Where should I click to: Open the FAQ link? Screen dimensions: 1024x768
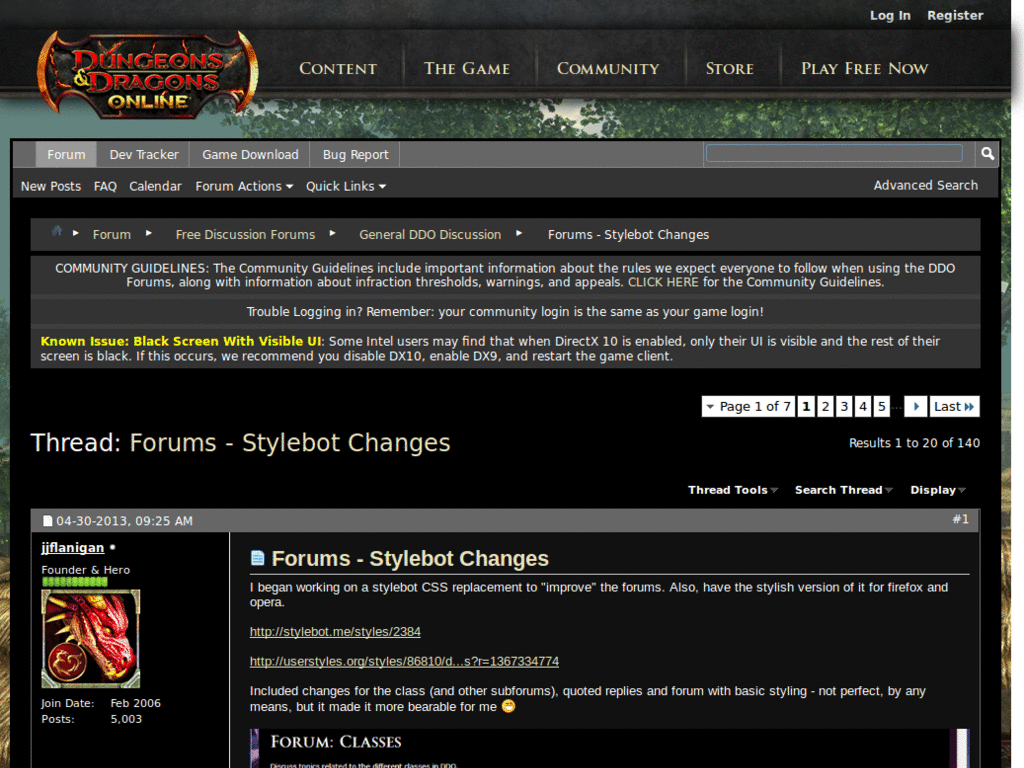tap(105, 186)
